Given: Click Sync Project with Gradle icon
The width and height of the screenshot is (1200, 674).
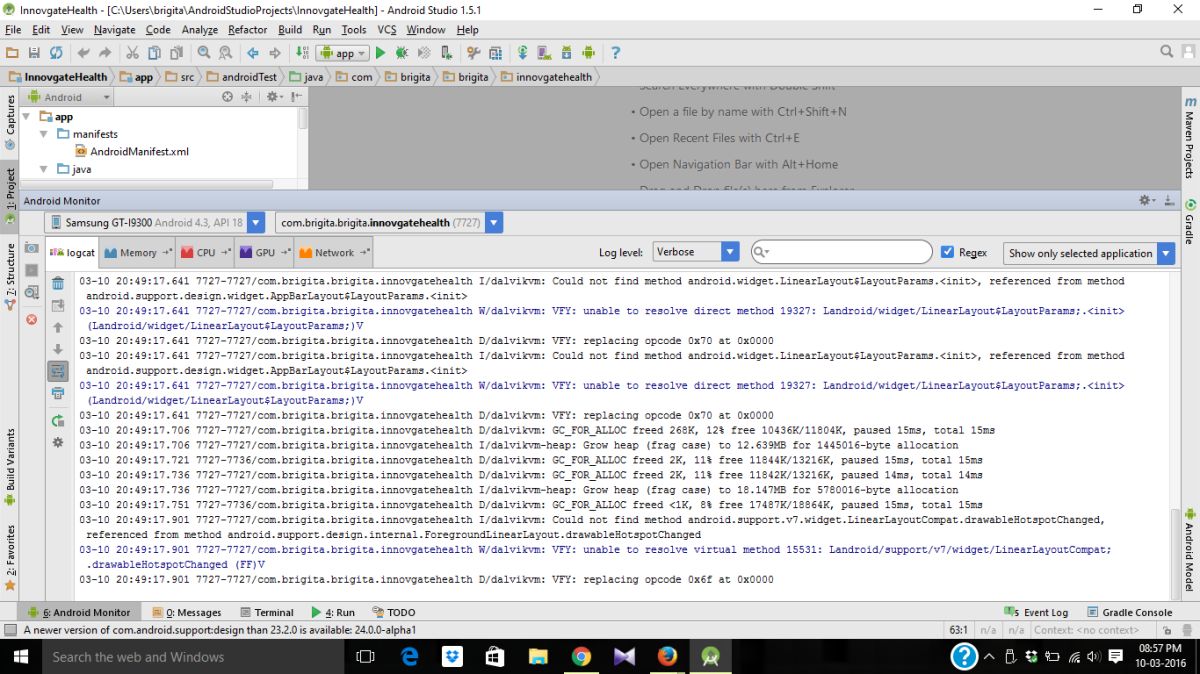Looking at the screenshot, I should pos(522,53).
